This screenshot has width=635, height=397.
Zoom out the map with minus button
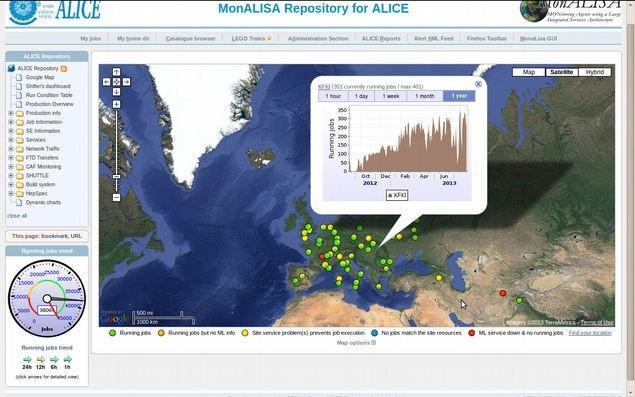coord(116,197)
